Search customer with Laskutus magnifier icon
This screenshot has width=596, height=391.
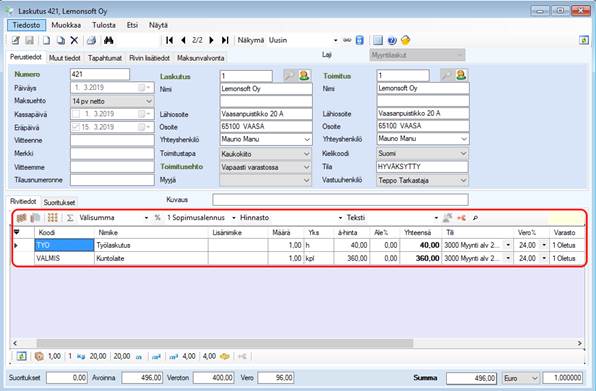coord(289,75)
